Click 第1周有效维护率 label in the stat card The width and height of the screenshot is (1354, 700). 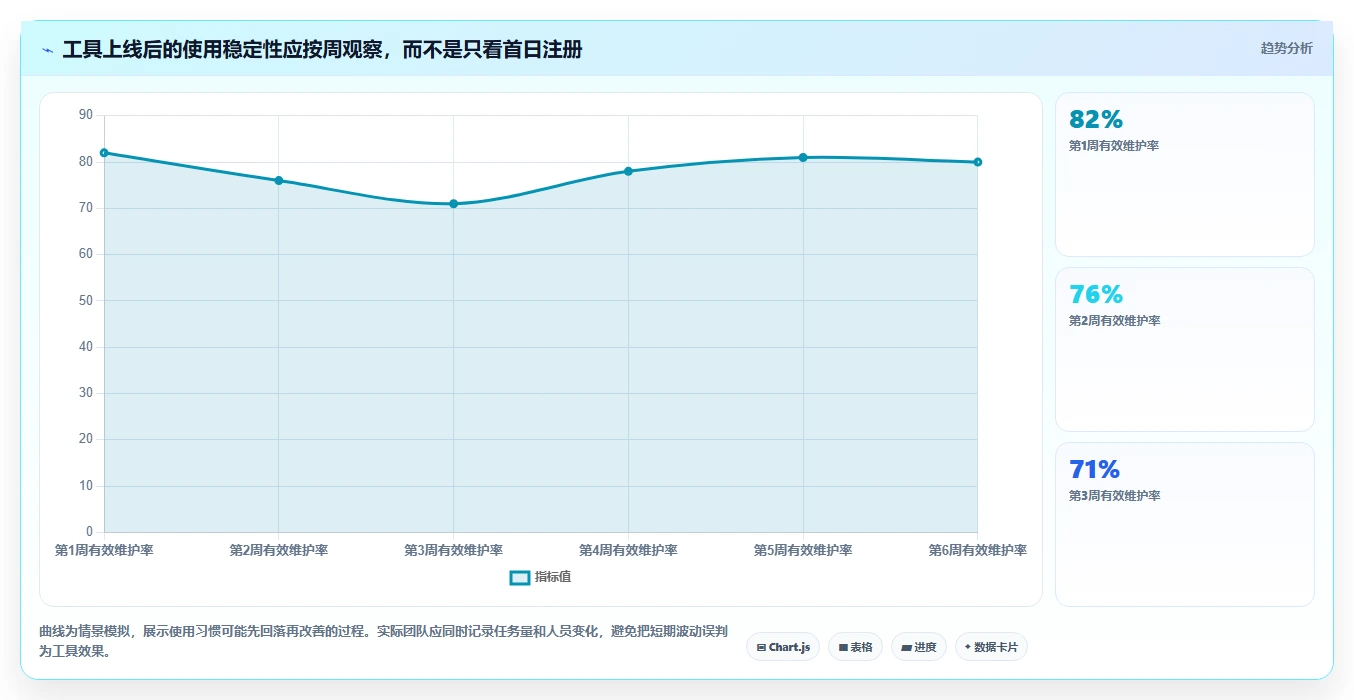(1114, 146)
